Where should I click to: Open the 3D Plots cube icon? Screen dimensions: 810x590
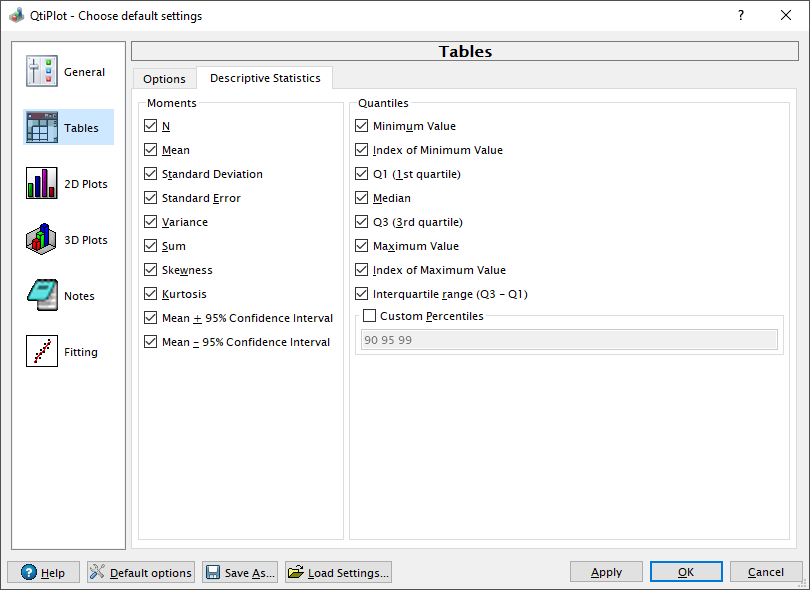tap(42, 239)
